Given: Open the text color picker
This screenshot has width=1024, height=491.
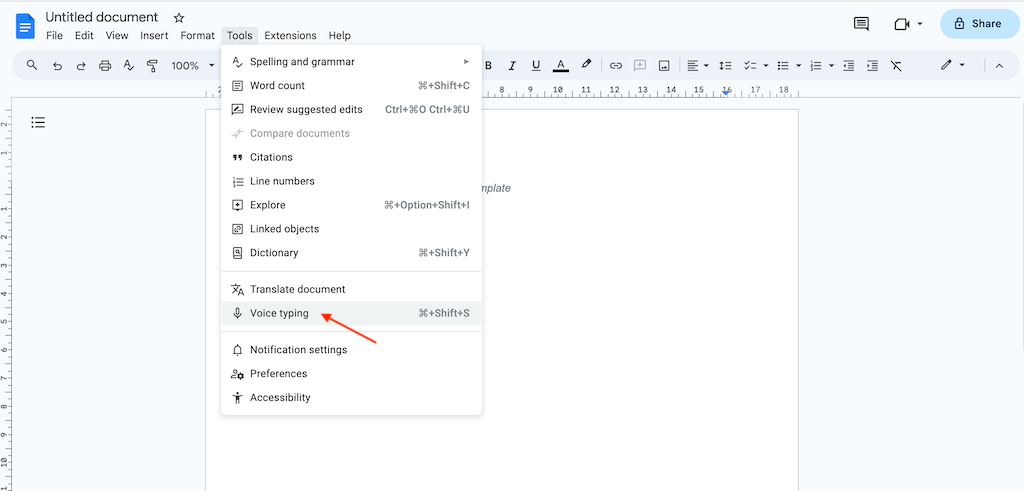Looking at the screenshot, I should [x=560, y=65].
